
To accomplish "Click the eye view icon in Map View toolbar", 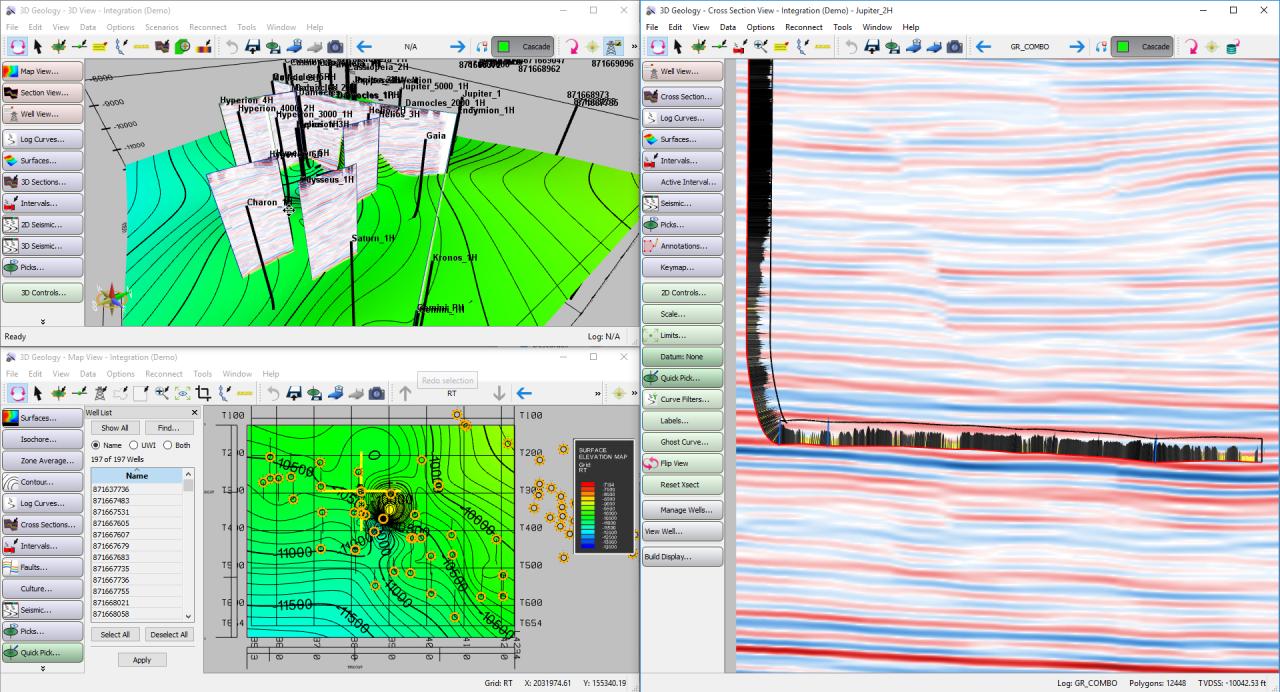I will 182,394.
